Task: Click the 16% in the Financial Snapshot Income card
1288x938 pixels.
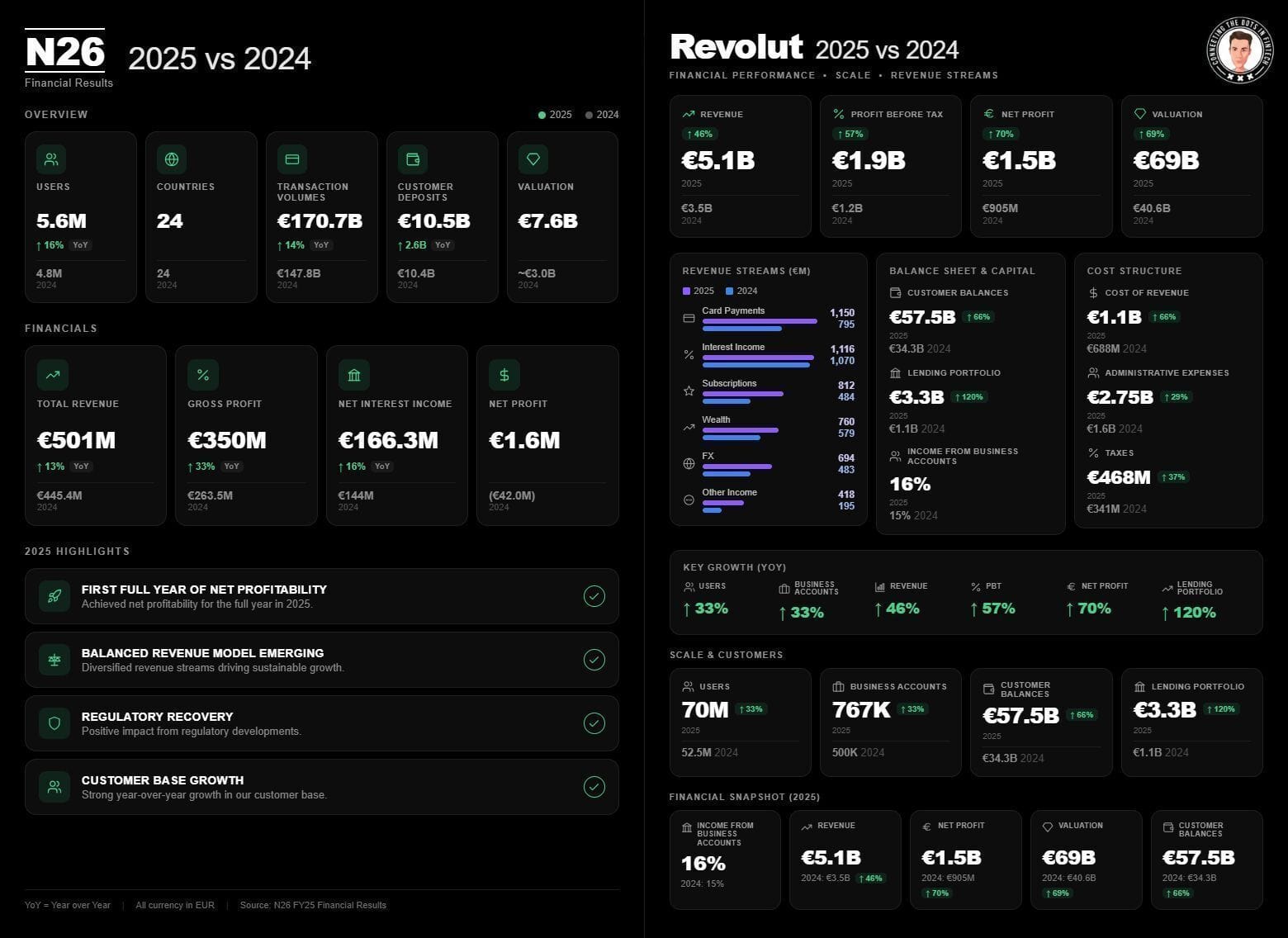Action: pyautogui.click(x=703, y=864)
